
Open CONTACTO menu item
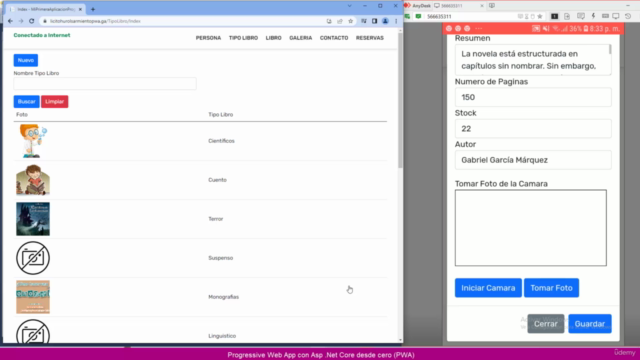click(334, 38)
